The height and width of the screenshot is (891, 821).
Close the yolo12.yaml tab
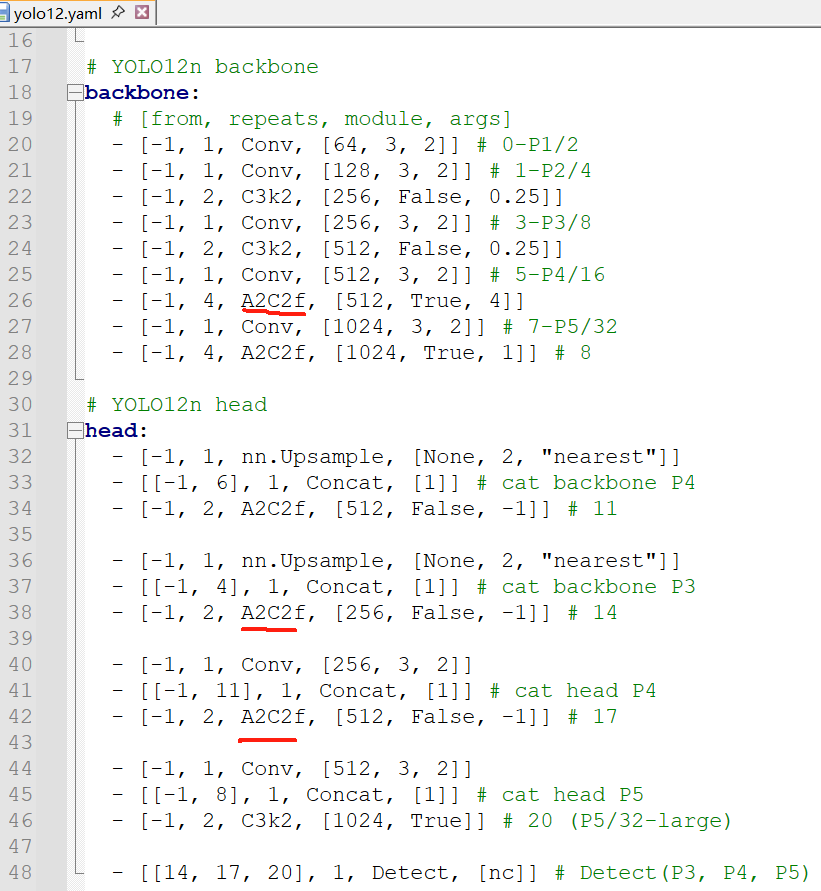click(x=142, y=13)
